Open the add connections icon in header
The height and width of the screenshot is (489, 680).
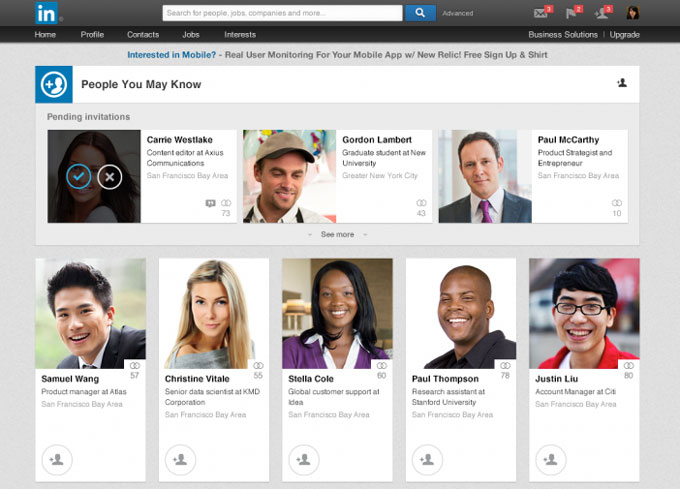tap(602, 13)
